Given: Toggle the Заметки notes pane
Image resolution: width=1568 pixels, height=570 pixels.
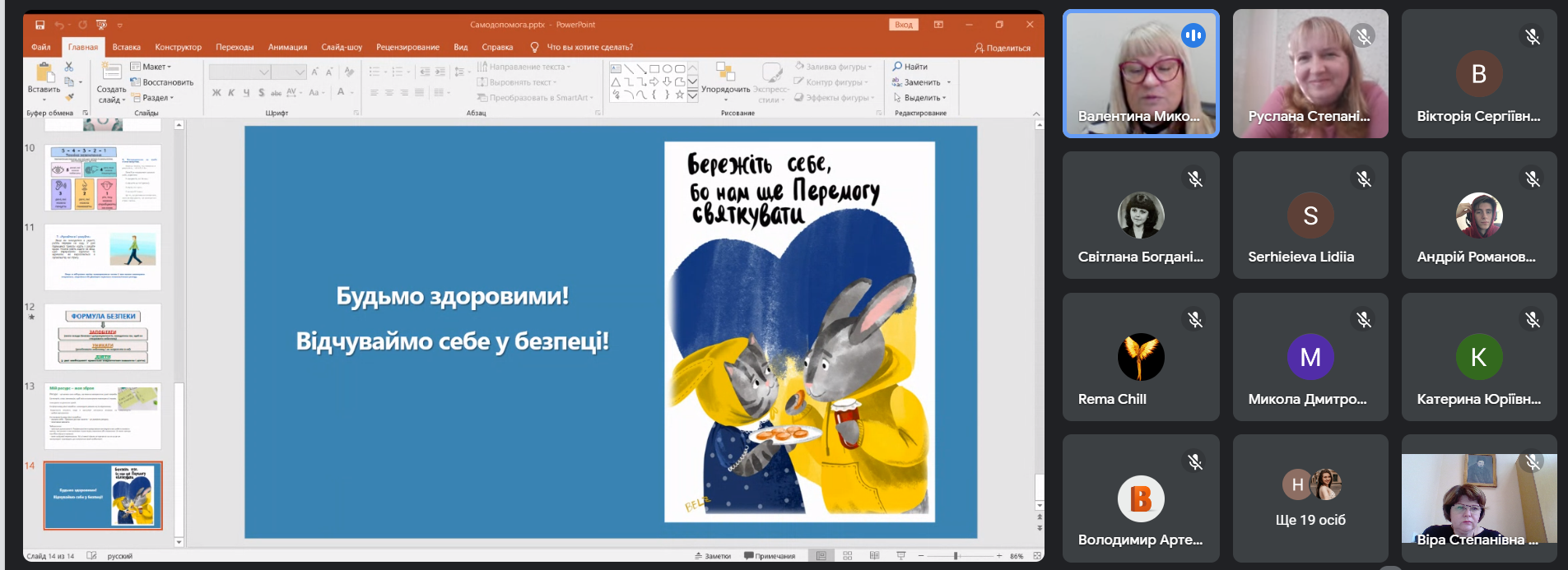Looking at the screenshot, I should tap(713, 556).
